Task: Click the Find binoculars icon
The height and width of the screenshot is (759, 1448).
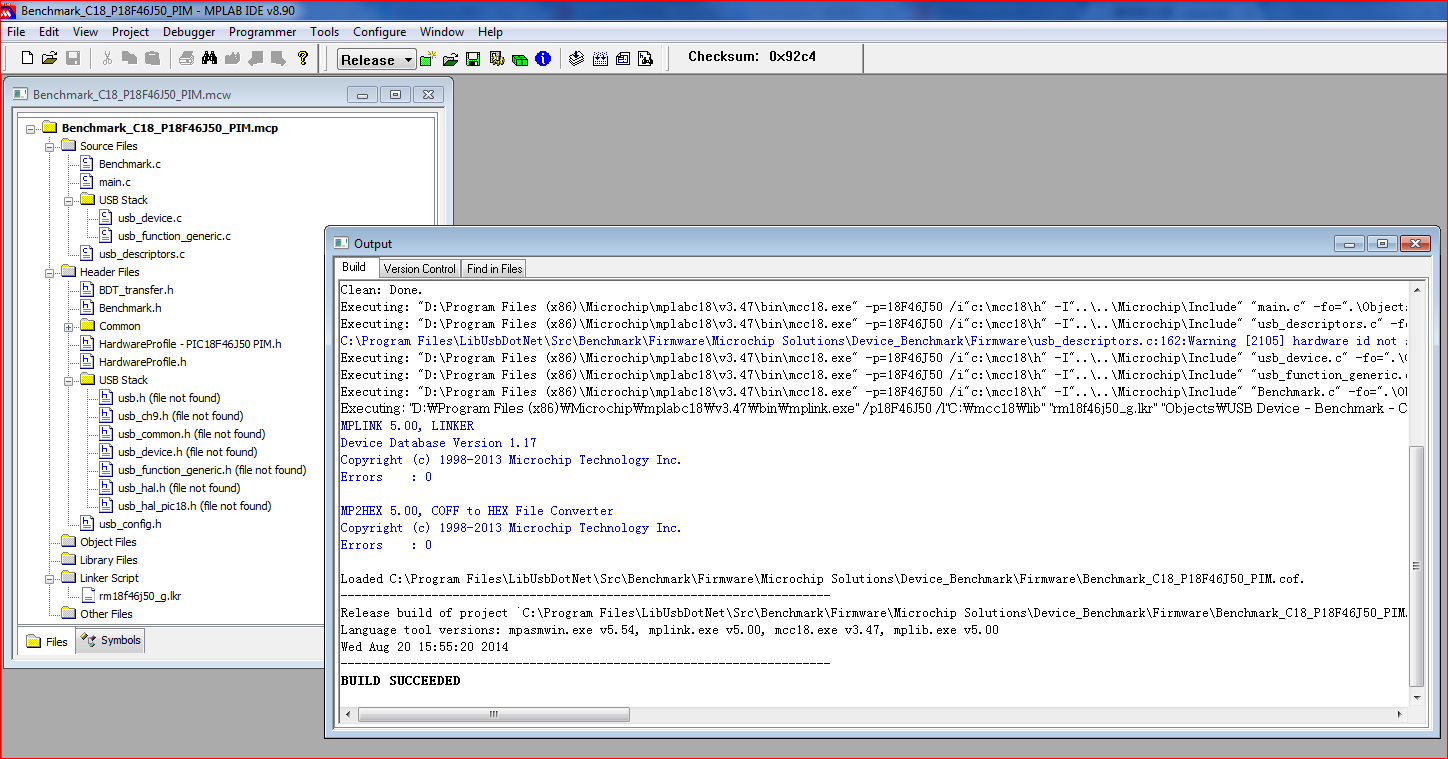Action: tap(210, 58)
